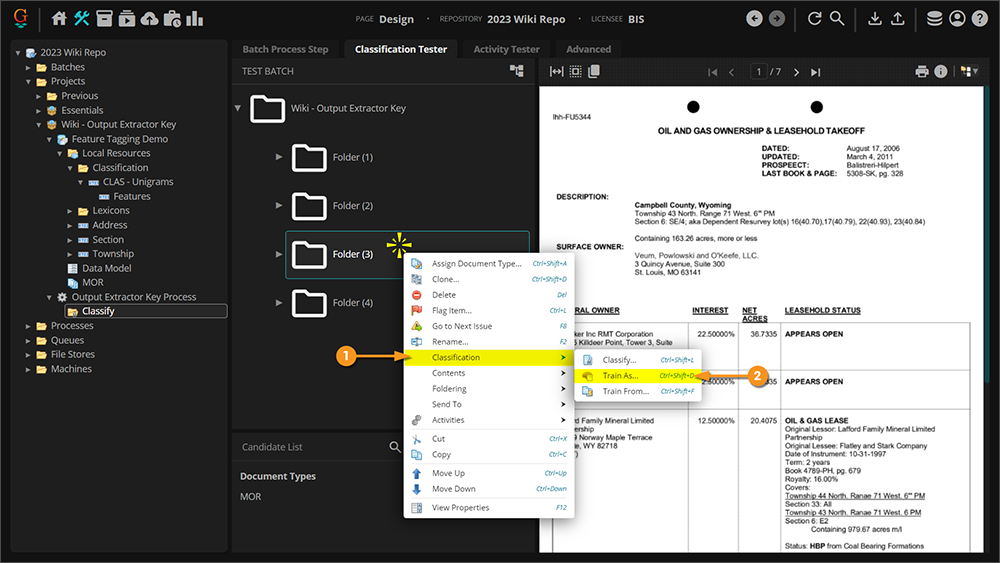
Task: Open the Batch Process Step tab
Action: tap(285, 49)
